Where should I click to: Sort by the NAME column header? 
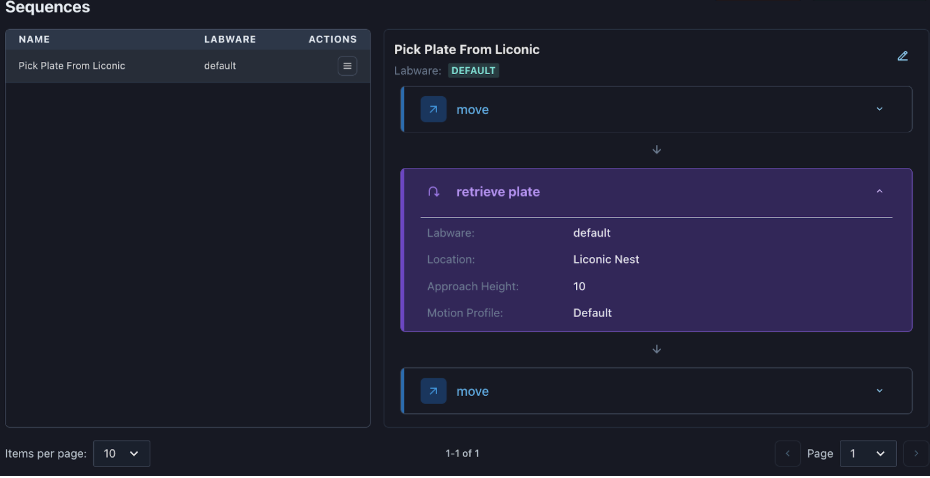(34, 40)
